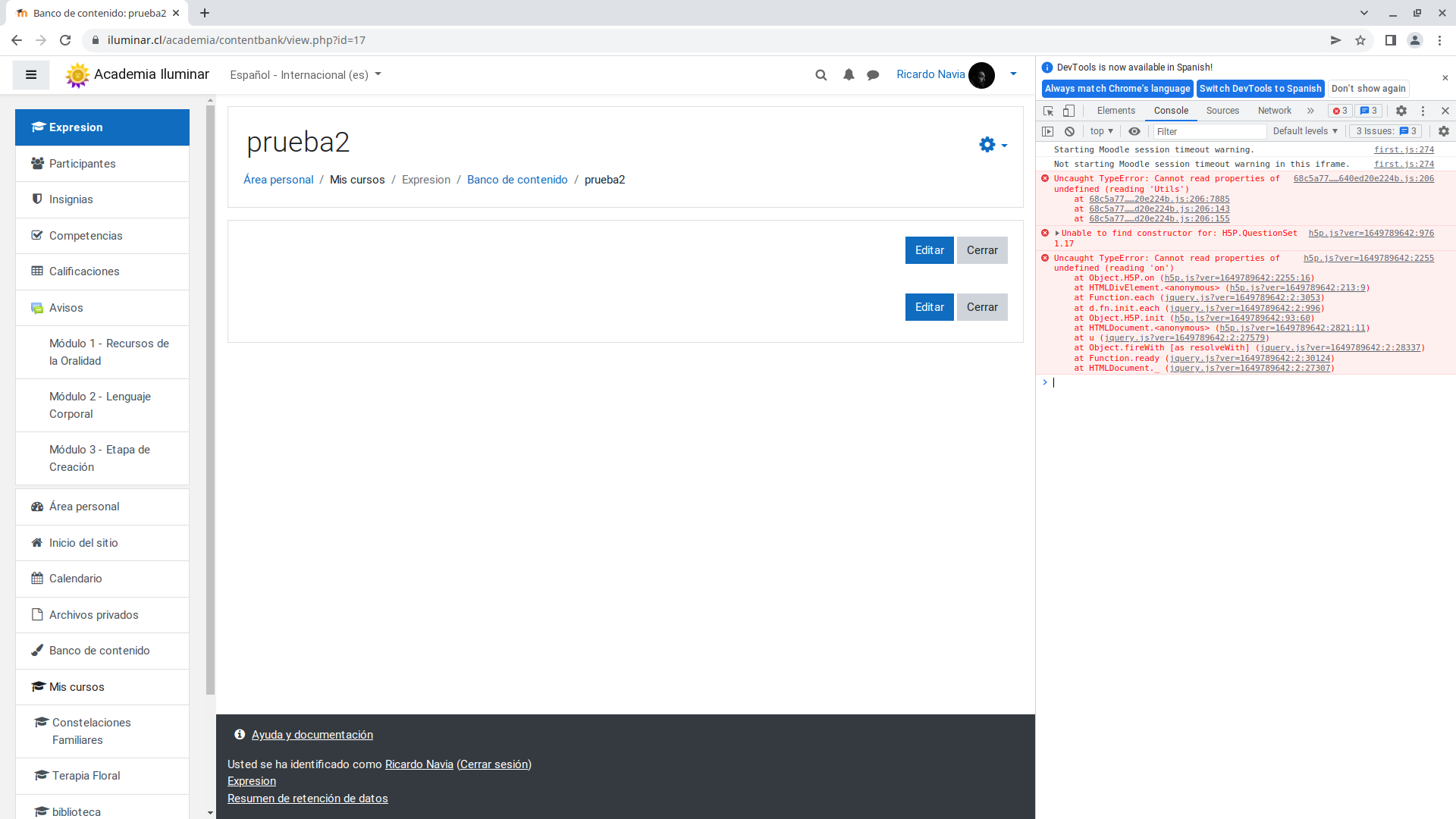
Task: Open the notifications bell icon
Action: pyautogui.click(x=849, y=74)
